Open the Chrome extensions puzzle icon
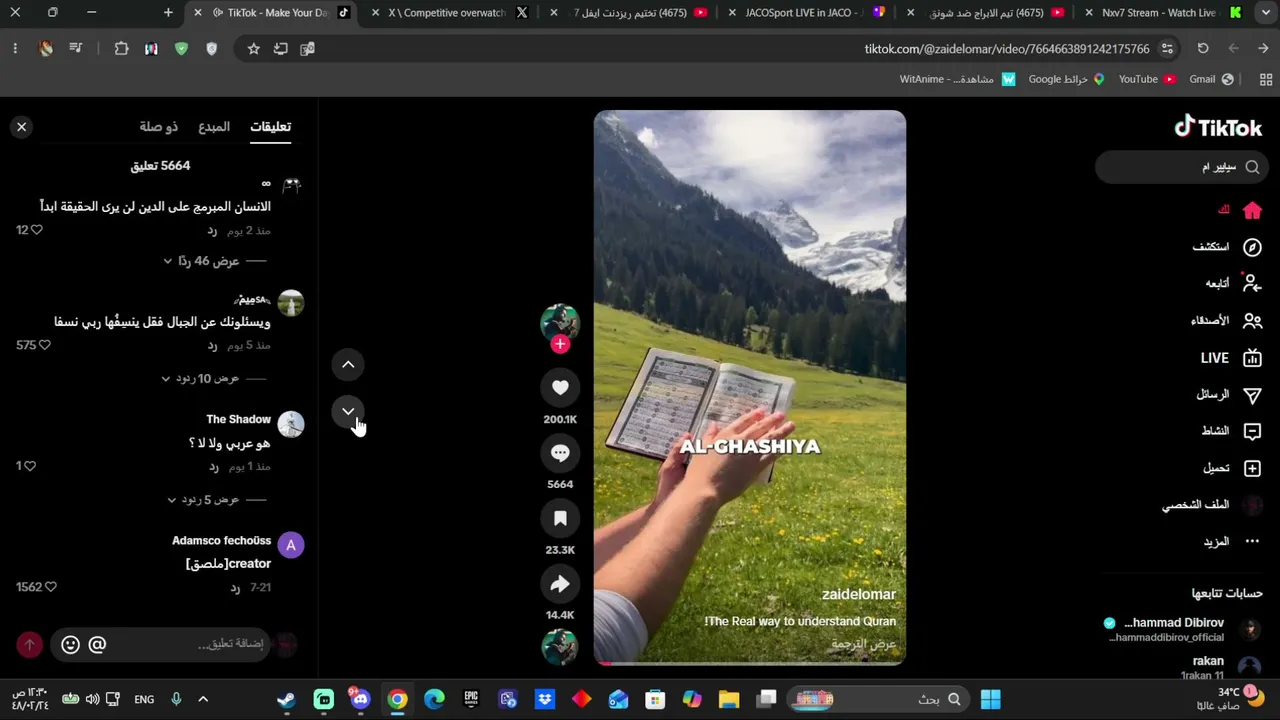This screenshot has width=1280, height=720. 121,48
